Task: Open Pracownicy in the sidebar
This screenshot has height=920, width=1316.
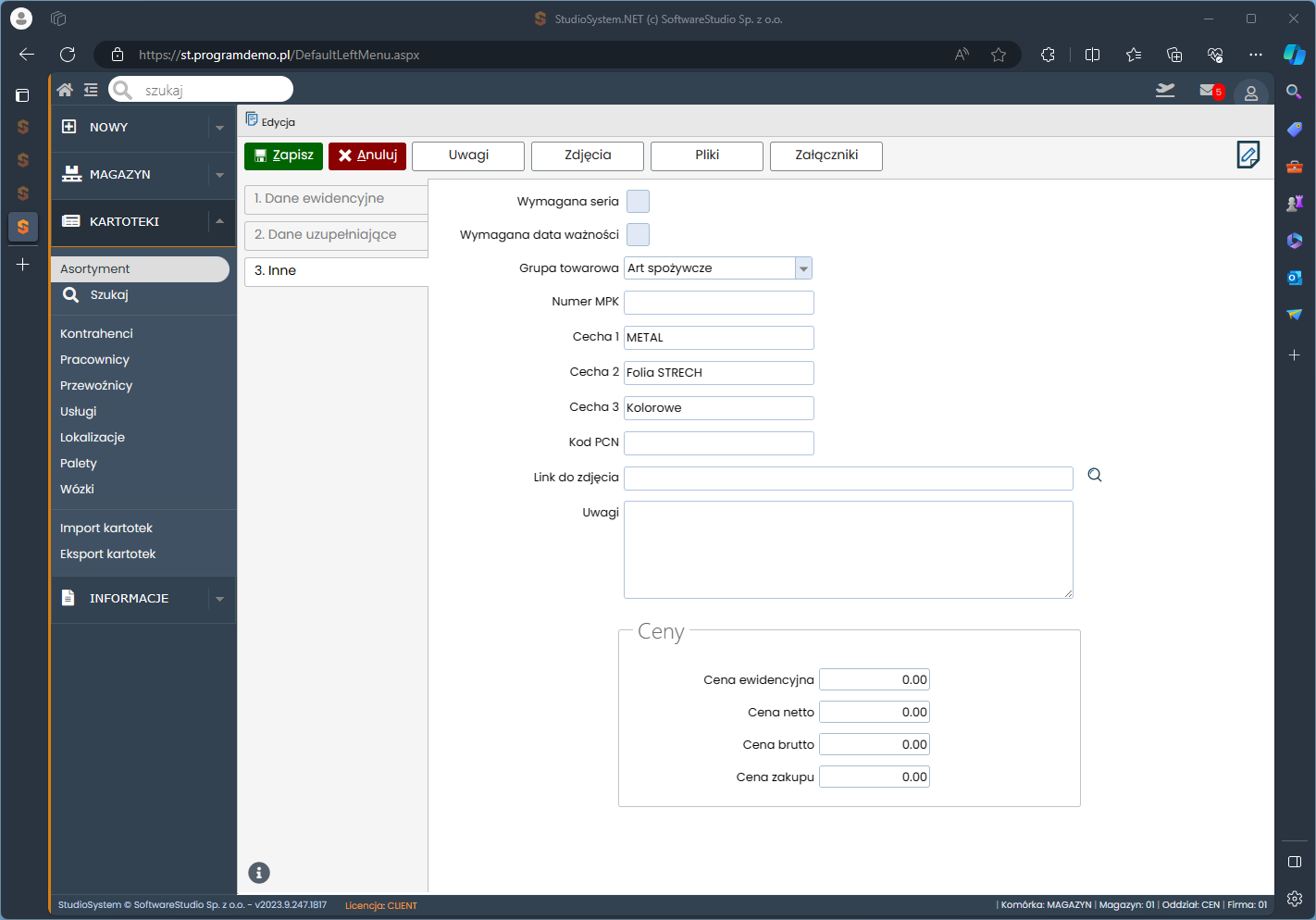Action: coord(94,359)
